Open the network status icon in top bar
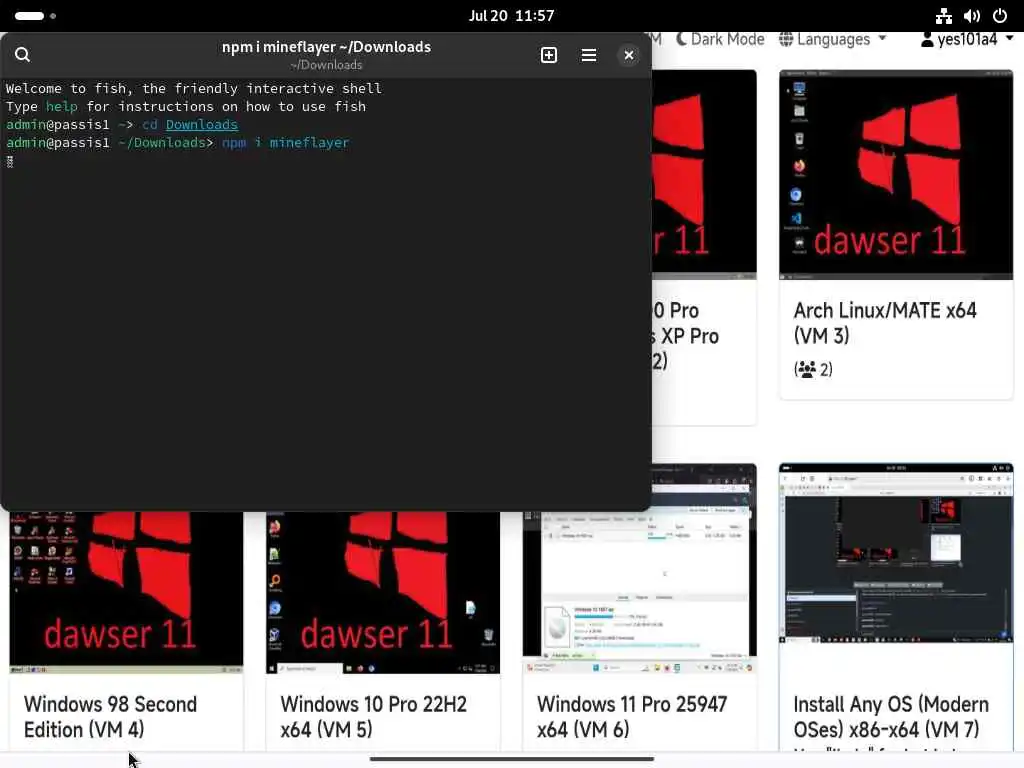The image size is (1024, 768). point(943,16)
